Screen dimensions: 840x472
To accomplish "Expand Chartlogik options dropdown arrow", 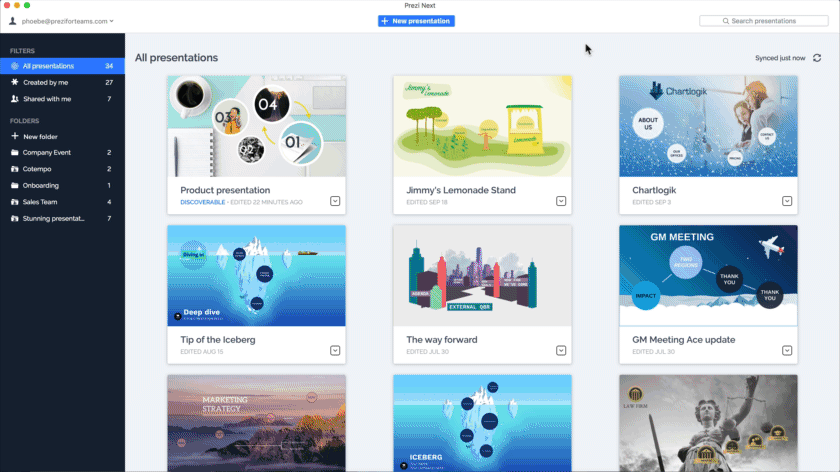I will [787, 201].
